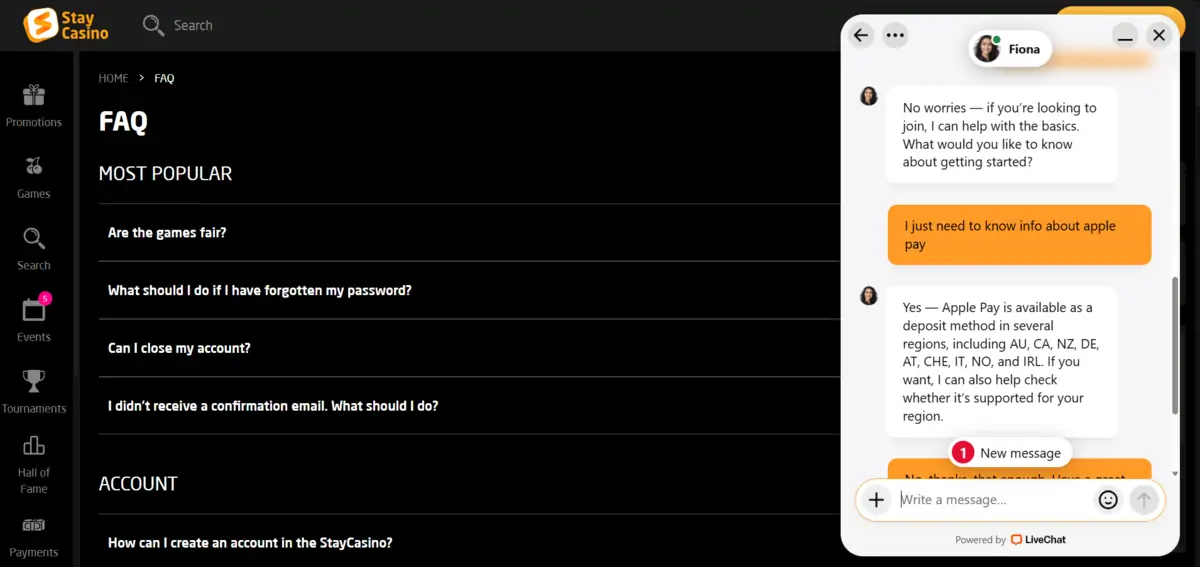
Task: Expand the forgotten password question
Action: pos(470,291)
